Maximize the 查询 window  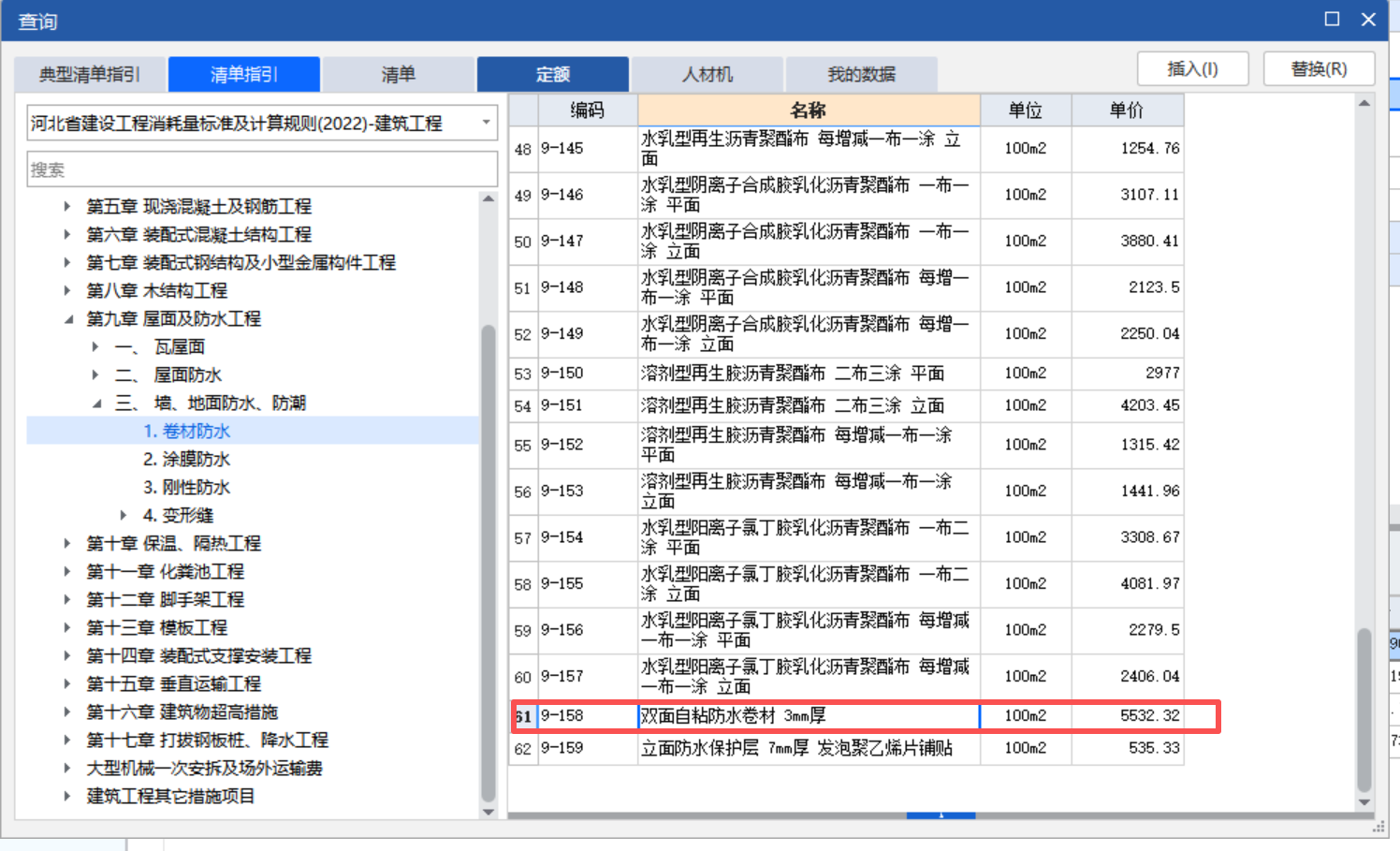[x=1332, y=19]
